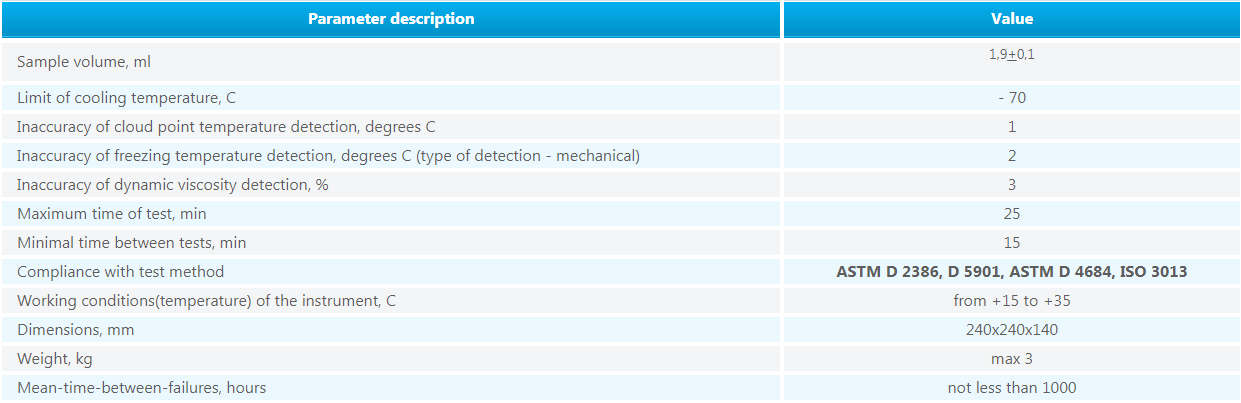1241x403 pixels.
Task: Click the -70 cooling temperature value
Action: (x=1012, y=98)
